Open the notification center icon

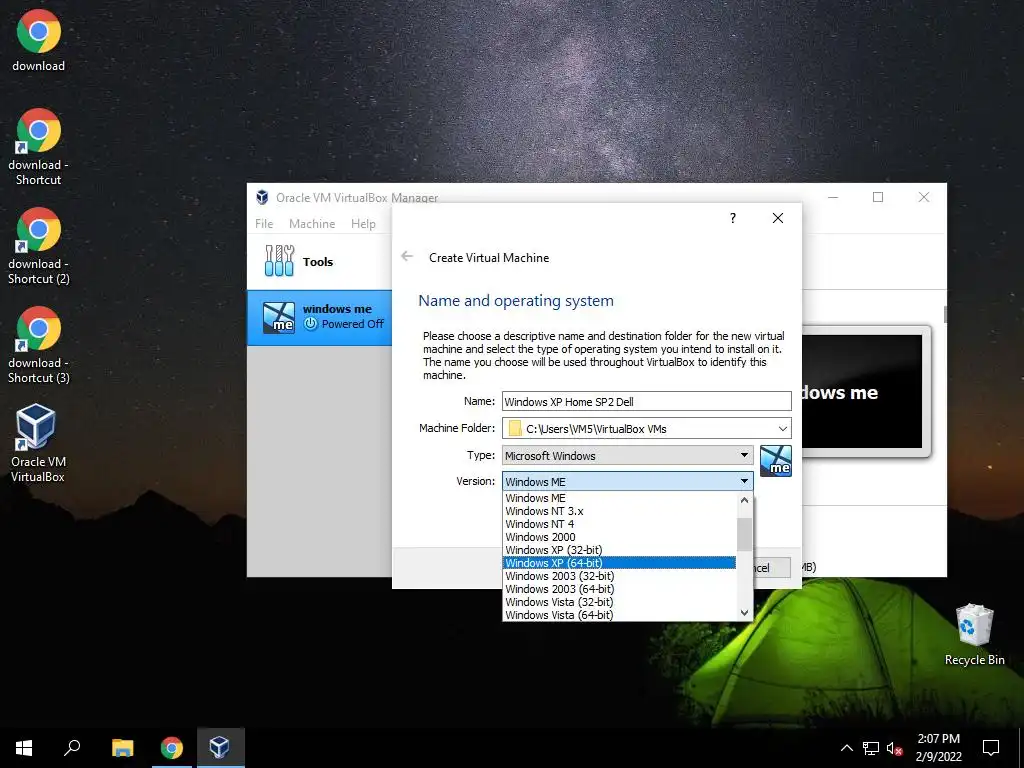(x=991, y=748)
